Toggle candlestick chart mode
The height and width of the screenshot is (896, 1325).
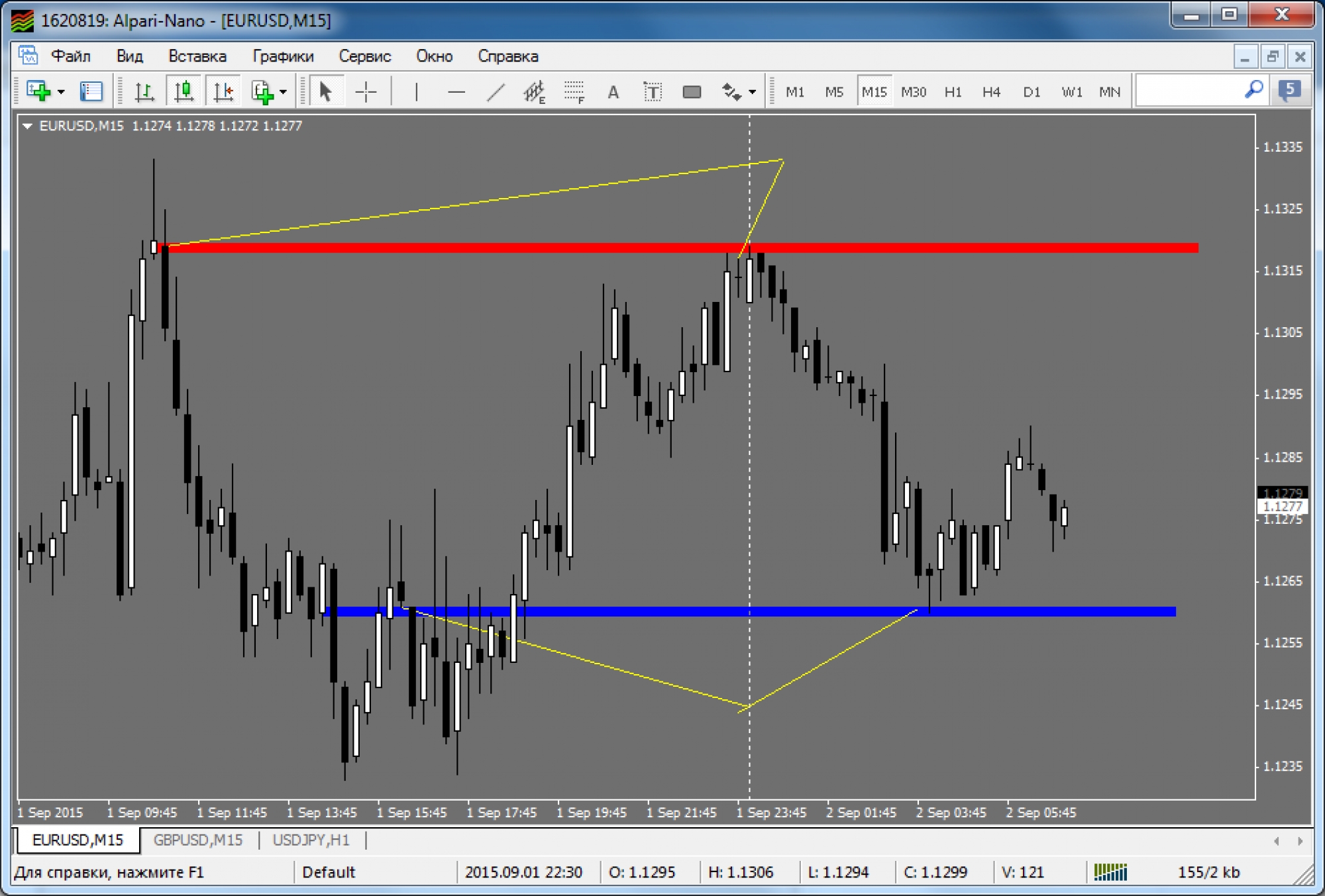pyautogui.click(x=184, y=91)
